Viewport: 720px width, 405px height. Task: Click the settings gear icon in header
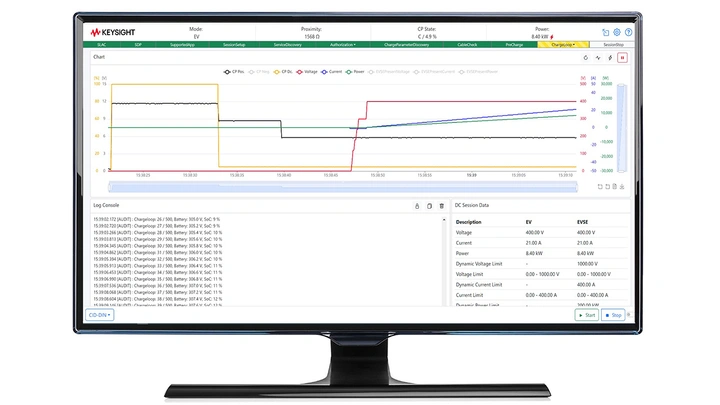coord(616,33)
